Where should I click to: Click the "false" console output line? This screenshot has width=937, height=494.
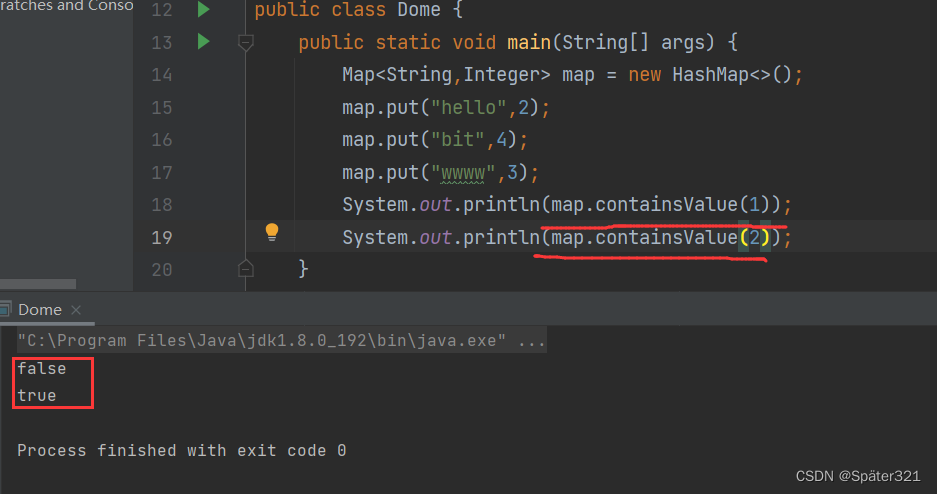point(42,368)
